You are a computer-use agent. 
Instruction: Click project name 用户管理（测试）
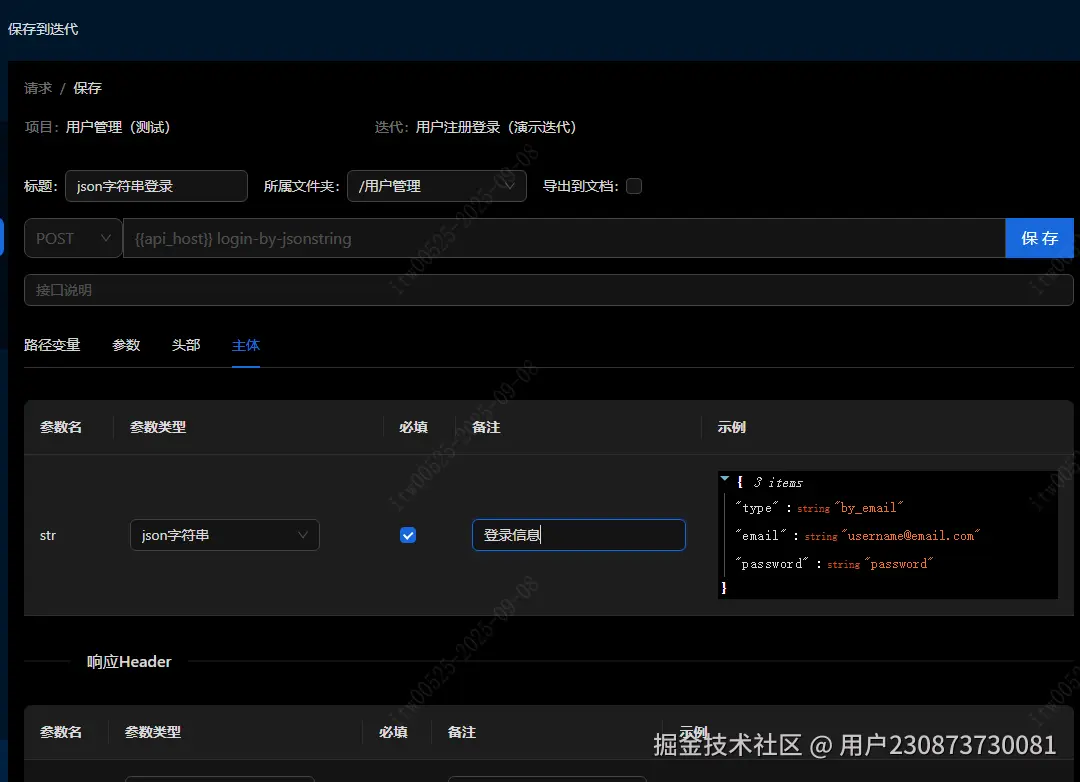[118, 127]
